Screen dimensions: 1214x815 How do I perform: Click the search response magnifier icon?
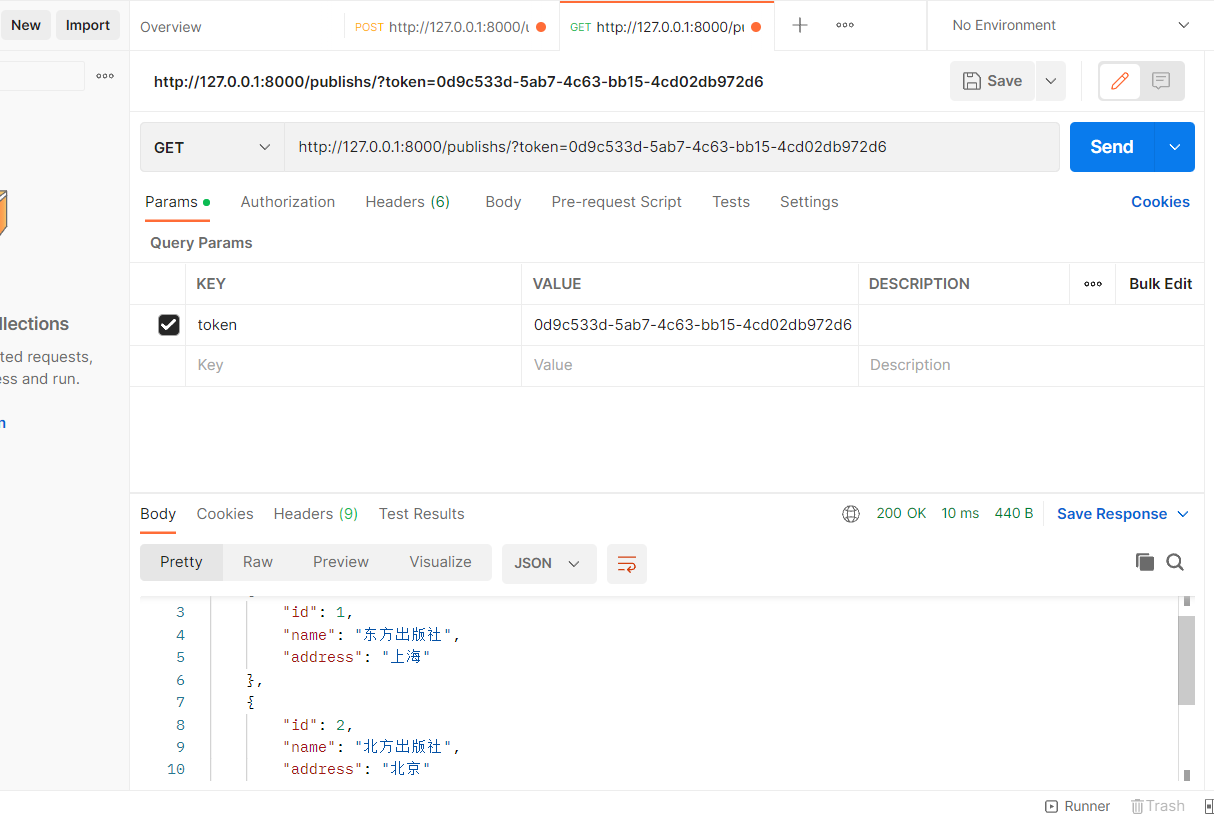click(1175, 562)
